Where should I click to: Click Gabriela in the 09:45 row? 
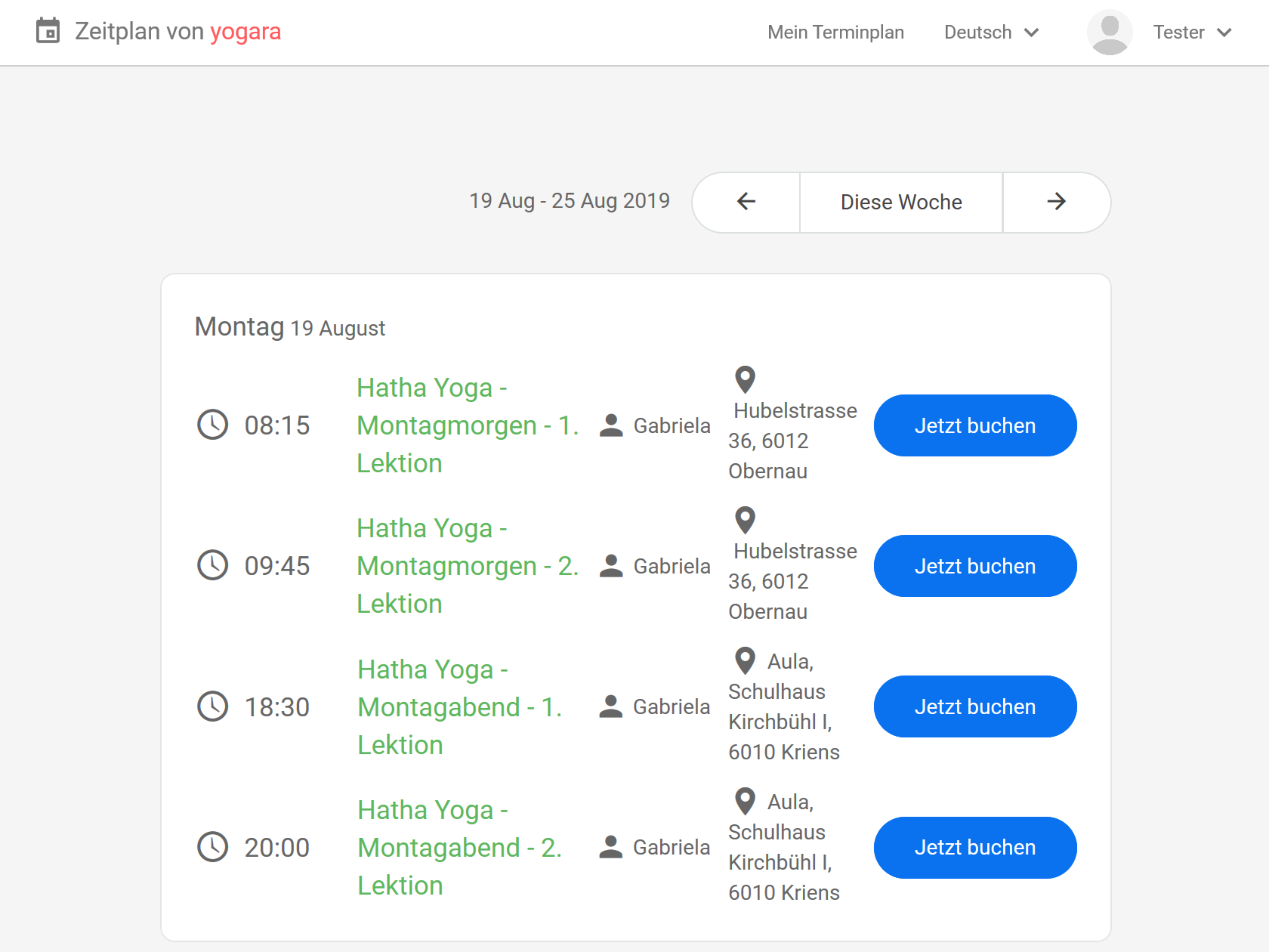tap(672, 566)
